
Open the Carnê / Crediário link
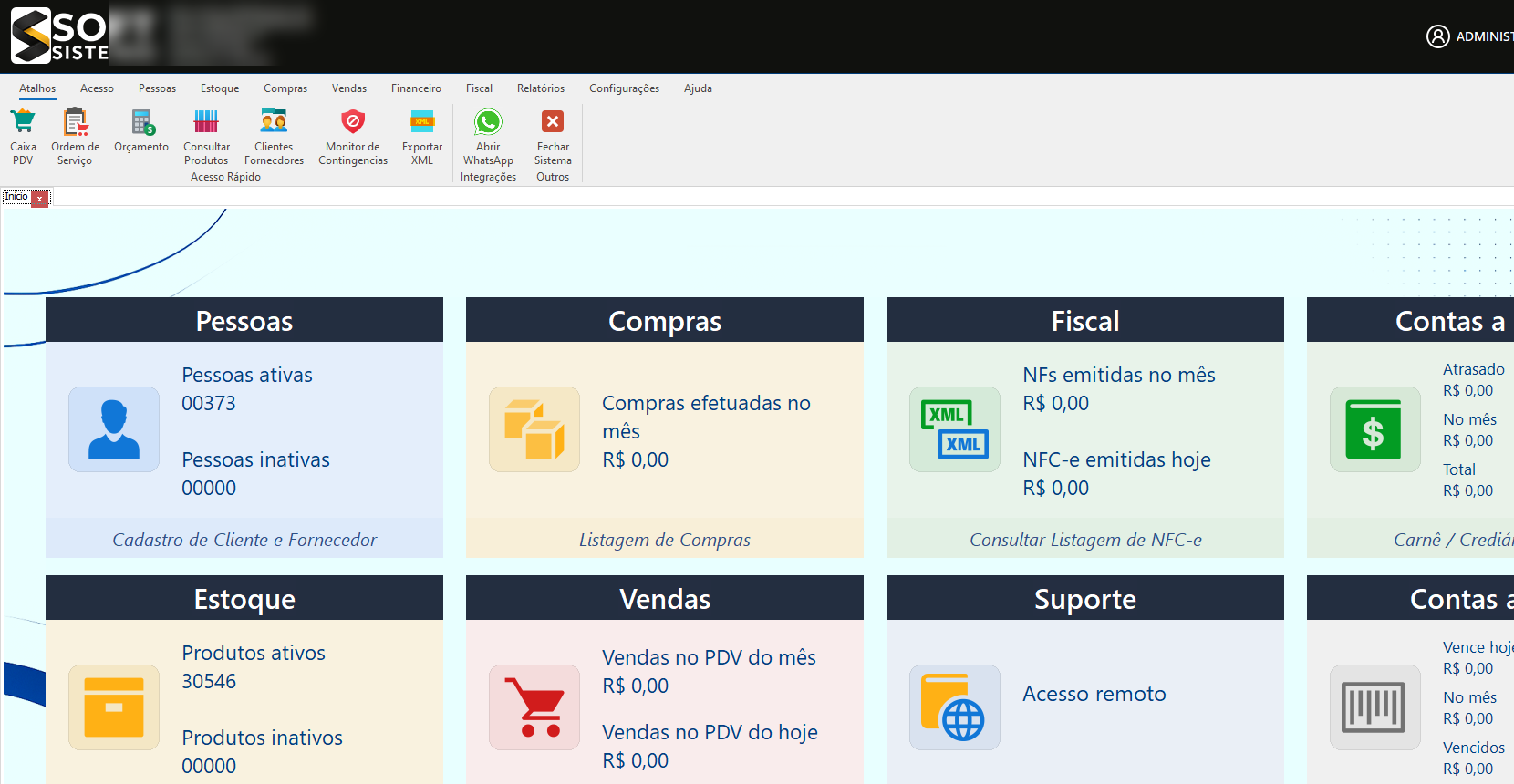click(1454, 540)
